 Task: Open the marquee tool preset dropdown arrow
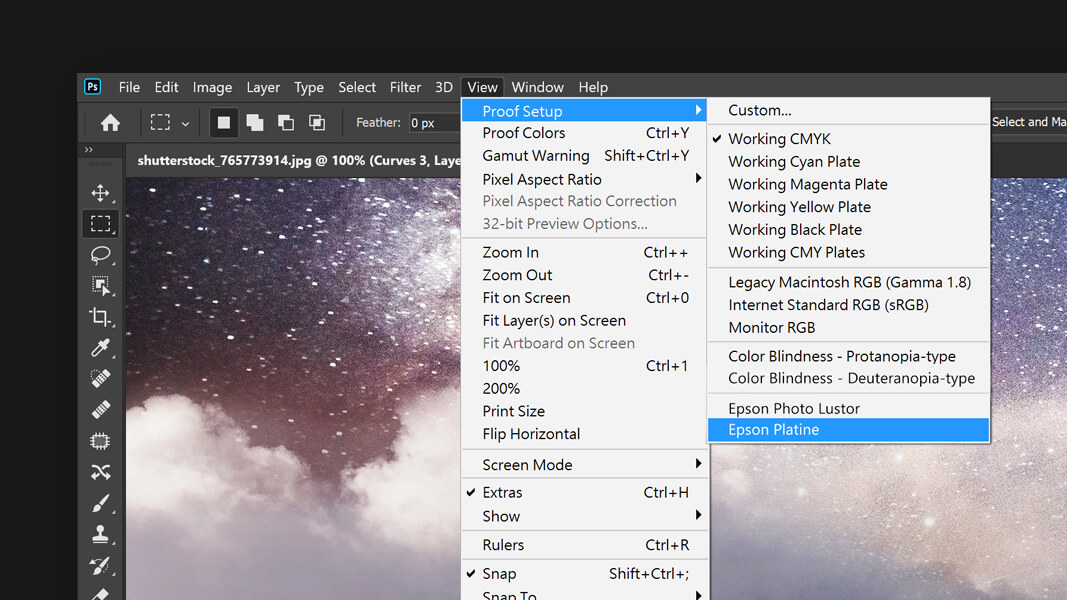click(185, 124)
